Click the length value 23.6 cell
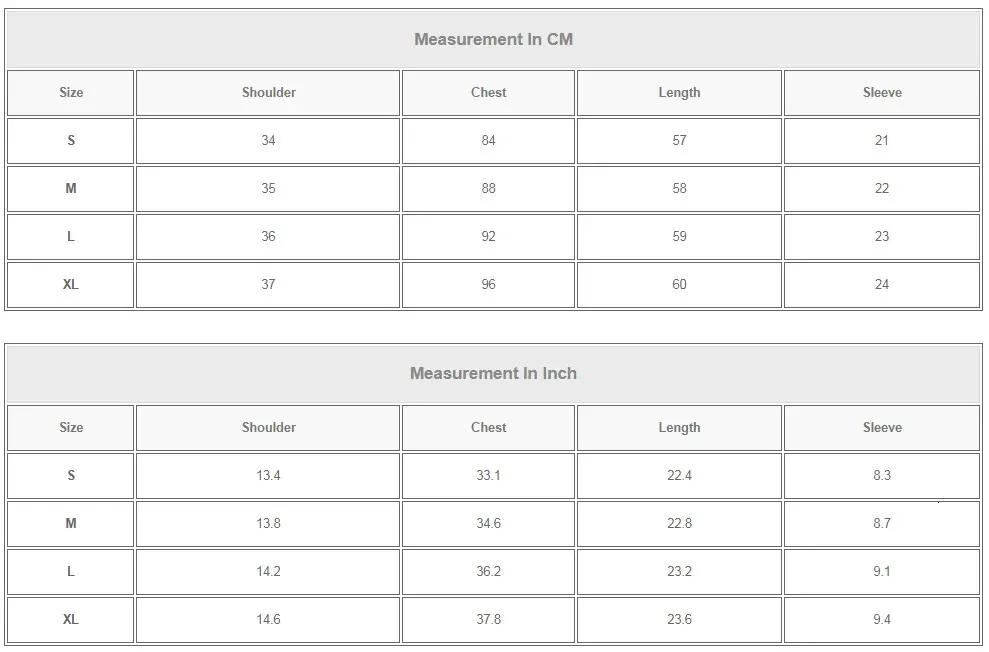Screen dimensions: 989x652 [x=679, y=620]
